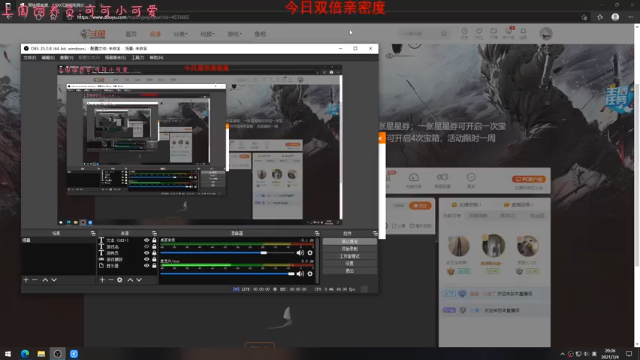Viewport: 640px width, 360px height.
Task: Add a new source with the plus button
Action: (102, 280)
